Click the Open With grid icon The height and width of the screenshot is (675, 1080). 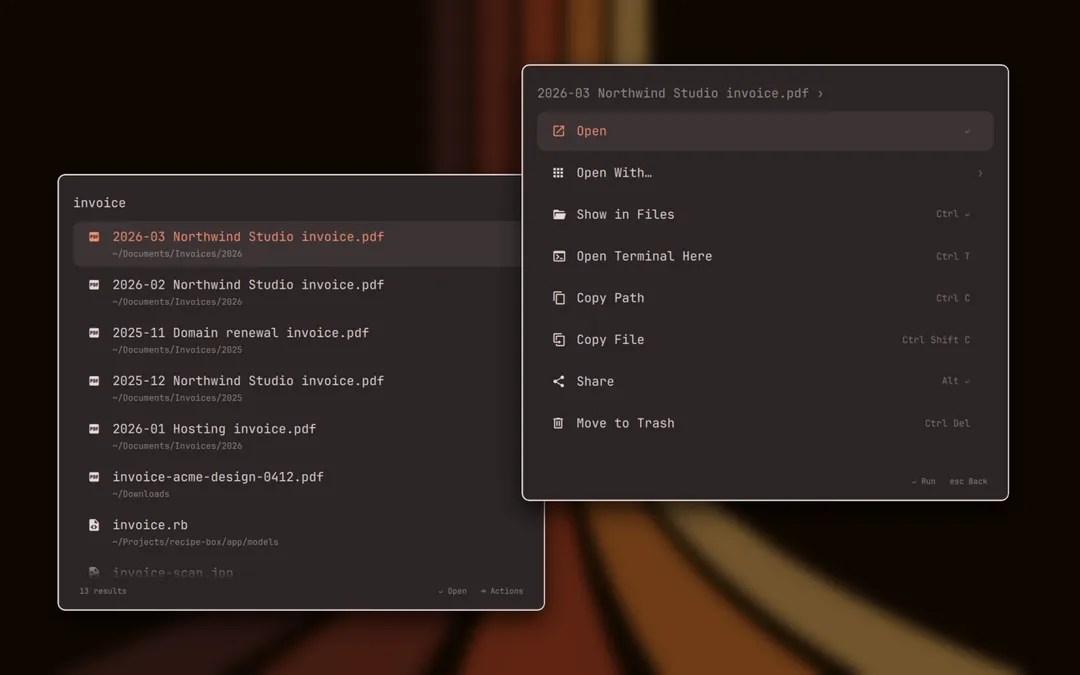pyautogui.click(x=559, y=173)
